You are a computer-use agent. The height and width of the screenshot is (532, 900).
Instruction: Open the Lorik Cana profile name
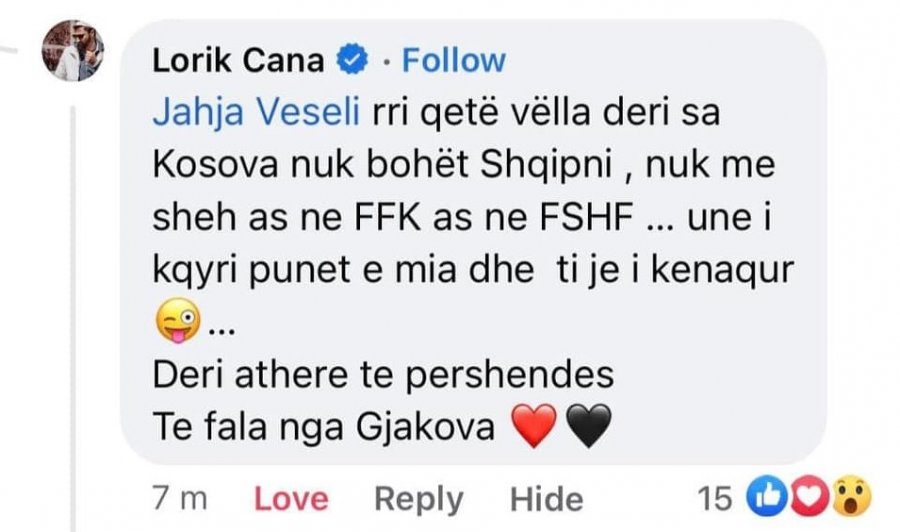click(238, 60)
